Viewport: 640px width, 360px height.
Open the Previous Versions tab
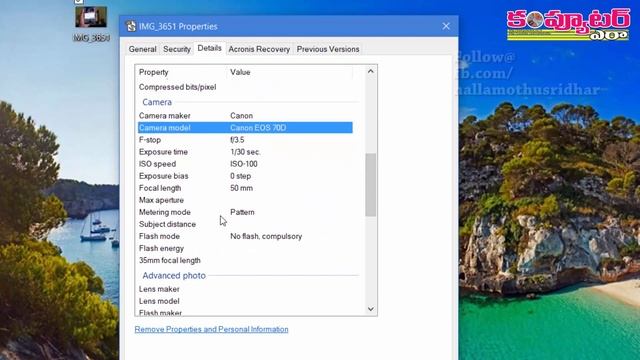[328, 49]
